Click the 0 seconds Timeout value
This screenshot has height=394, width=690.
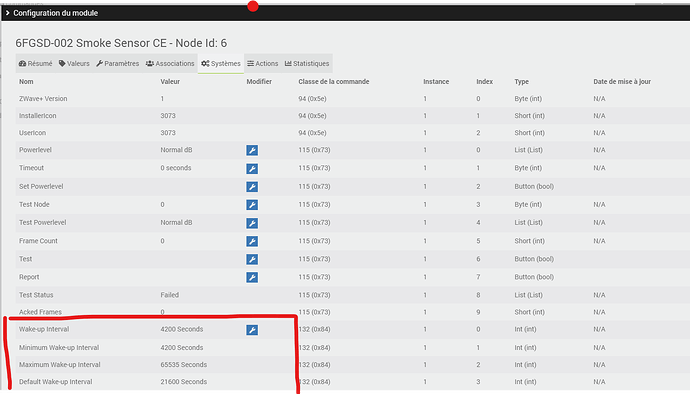coord(176,168)
